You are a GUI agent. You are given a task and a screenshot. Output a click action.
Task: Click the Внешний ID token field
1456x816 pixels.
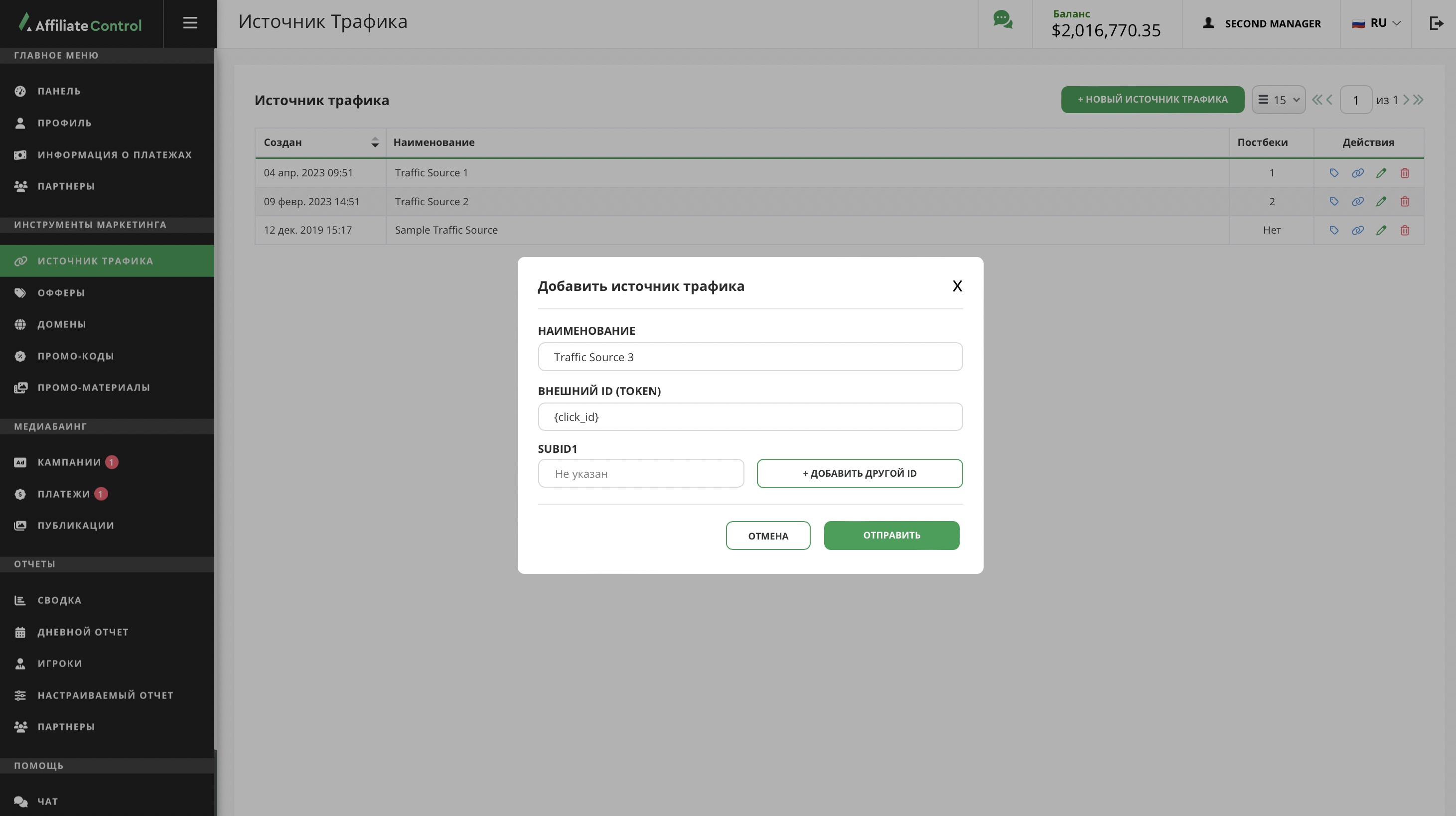(x=750, y=417)
